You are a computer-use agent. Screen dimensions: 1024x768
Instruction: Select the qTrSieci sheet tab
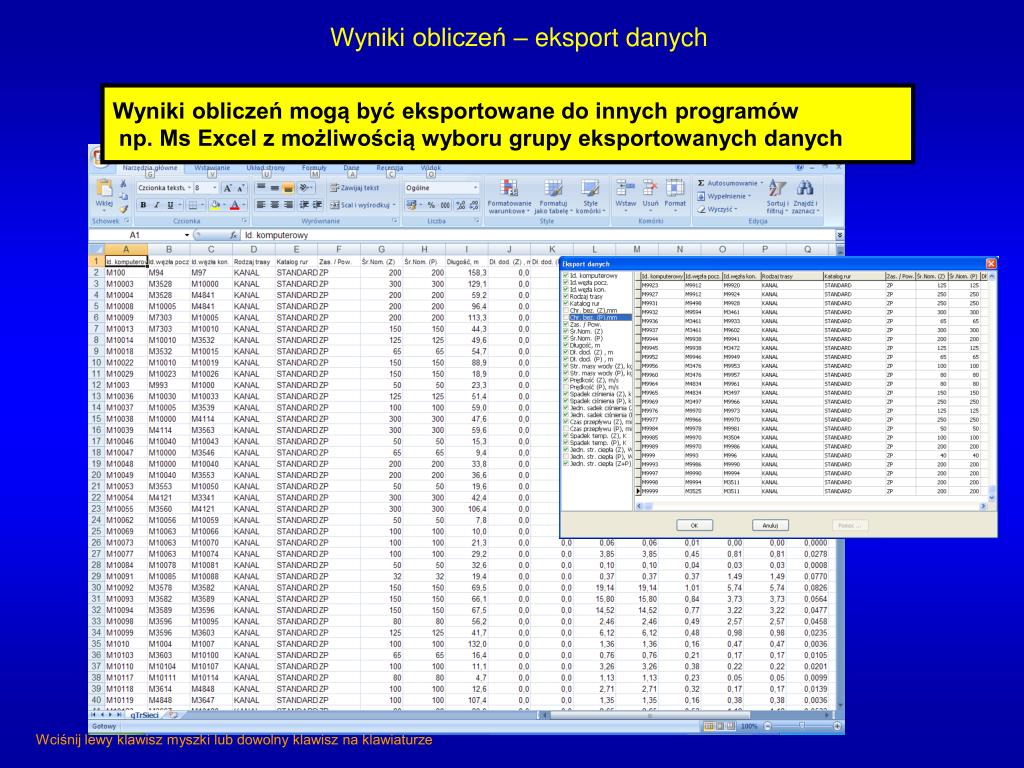144,716
